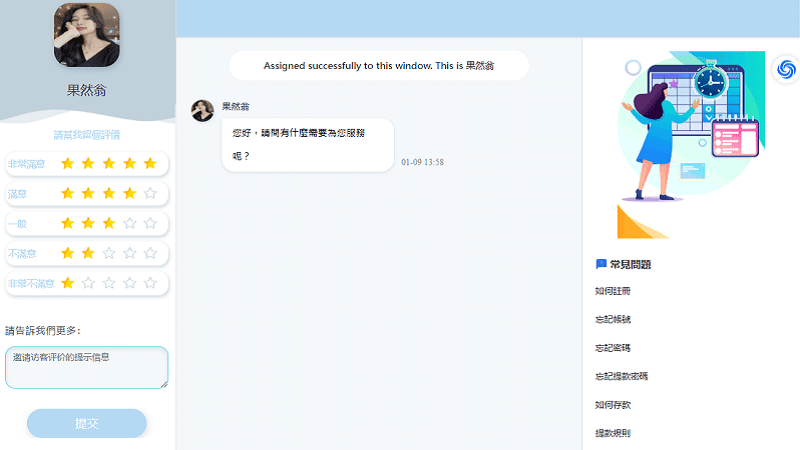Image resolution: width=800 pixels, height=450 pixels.
Task: Select the 非常滿意 rating option
Action: tap(26, 163)
